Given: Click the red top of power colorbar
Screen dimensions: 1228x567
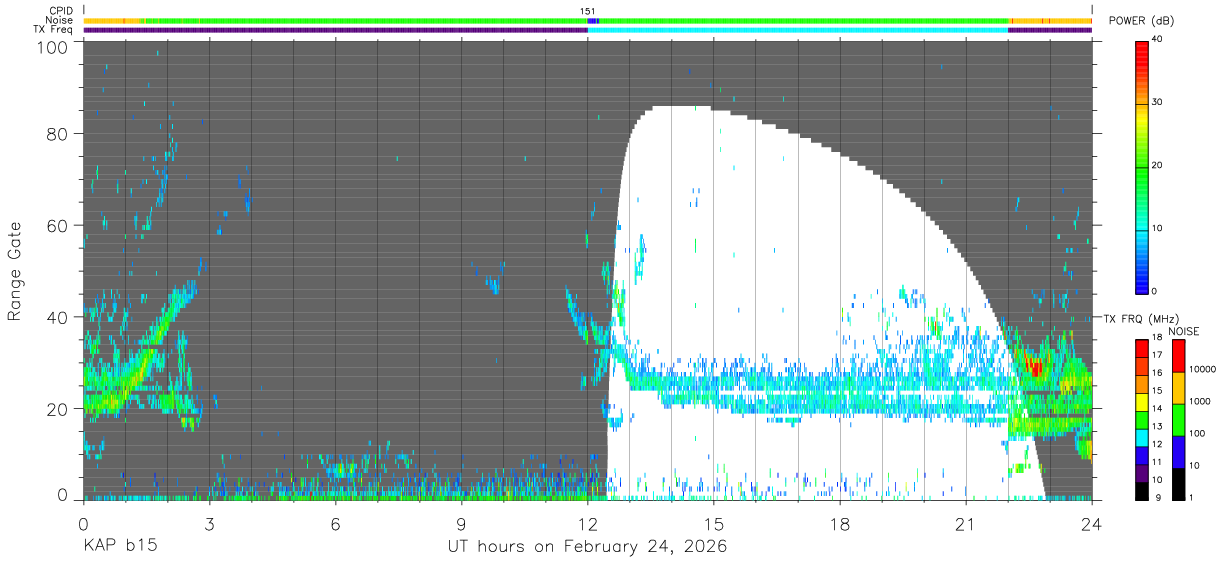Looking at the screenshot, I should tap(1142, 52).
